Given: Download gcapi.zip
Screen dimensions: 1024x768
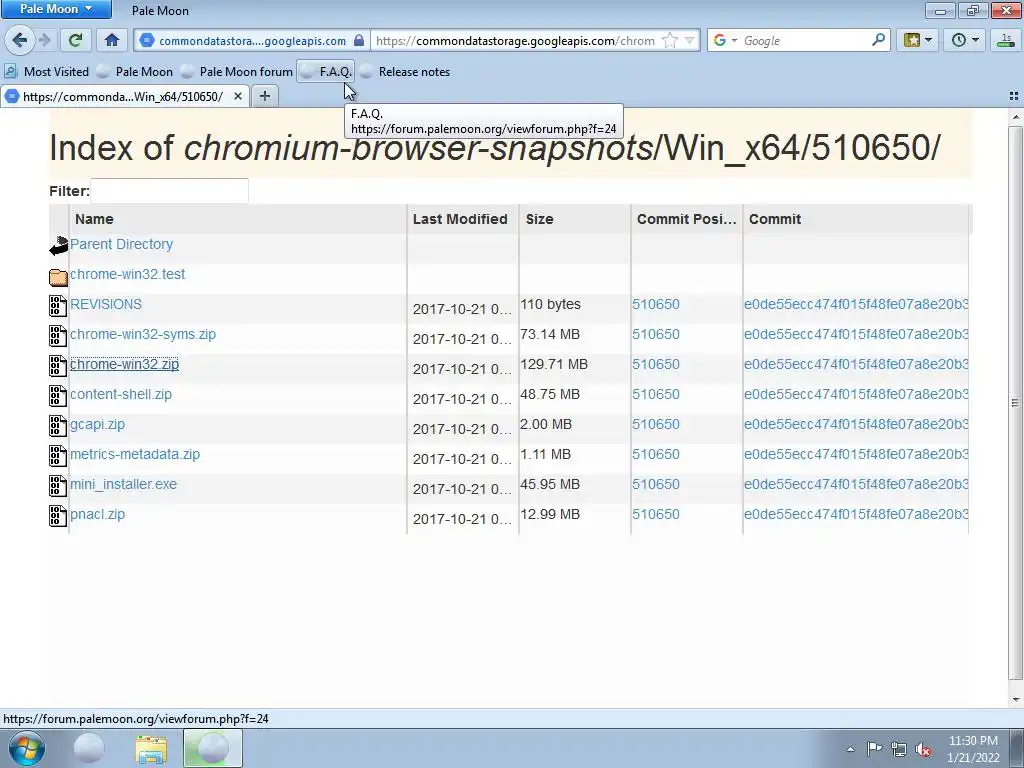Looking at the screenshot, I should pos(97,424).
